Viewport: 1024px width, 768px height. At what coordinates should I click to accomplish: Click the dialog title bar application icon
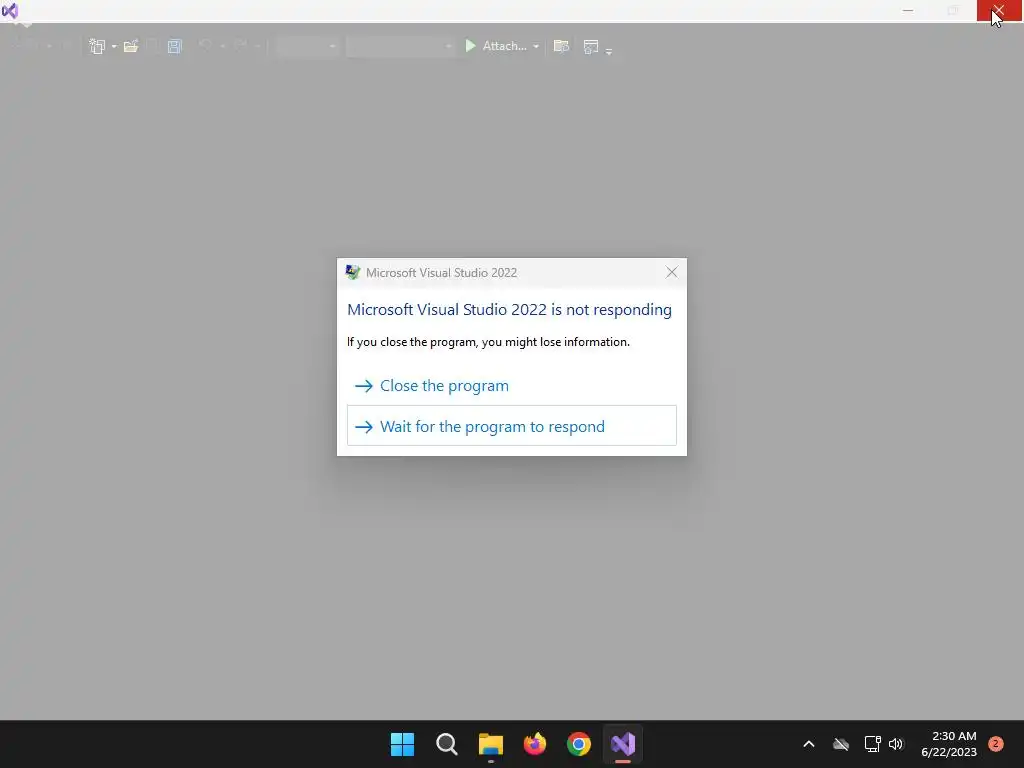pos(353,272)
